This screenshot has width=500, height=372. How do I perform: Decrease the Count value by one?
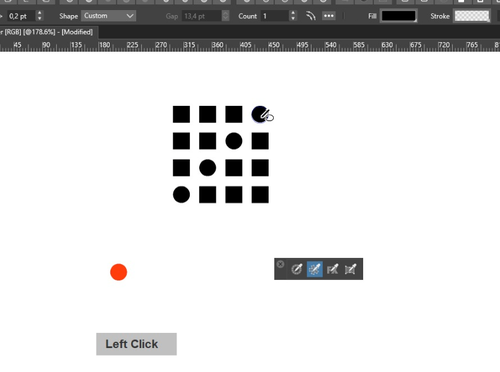(293, 19)
